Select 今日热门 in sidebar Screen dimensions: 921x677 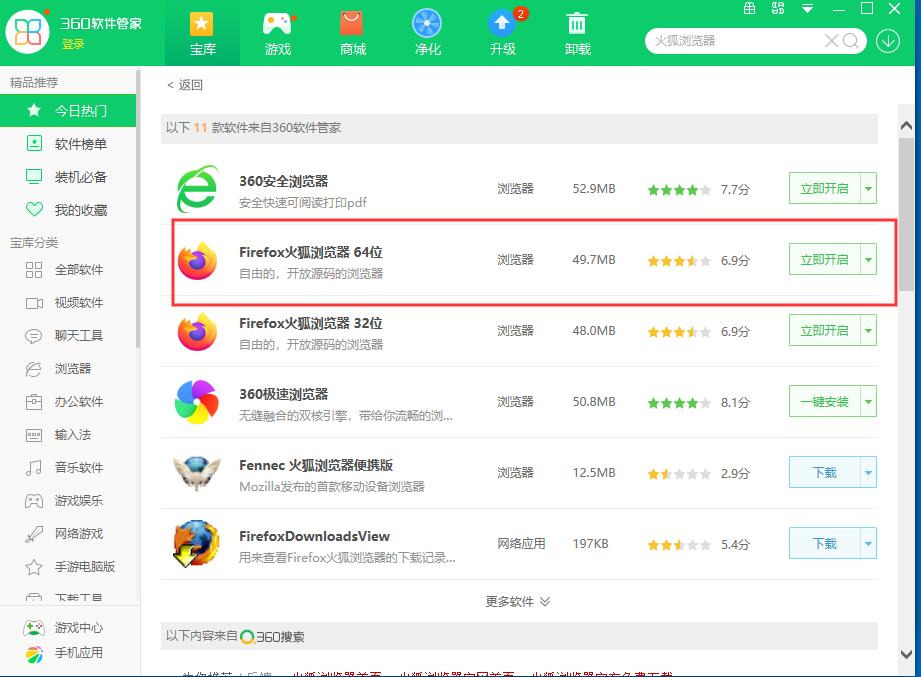coord(68,110)
